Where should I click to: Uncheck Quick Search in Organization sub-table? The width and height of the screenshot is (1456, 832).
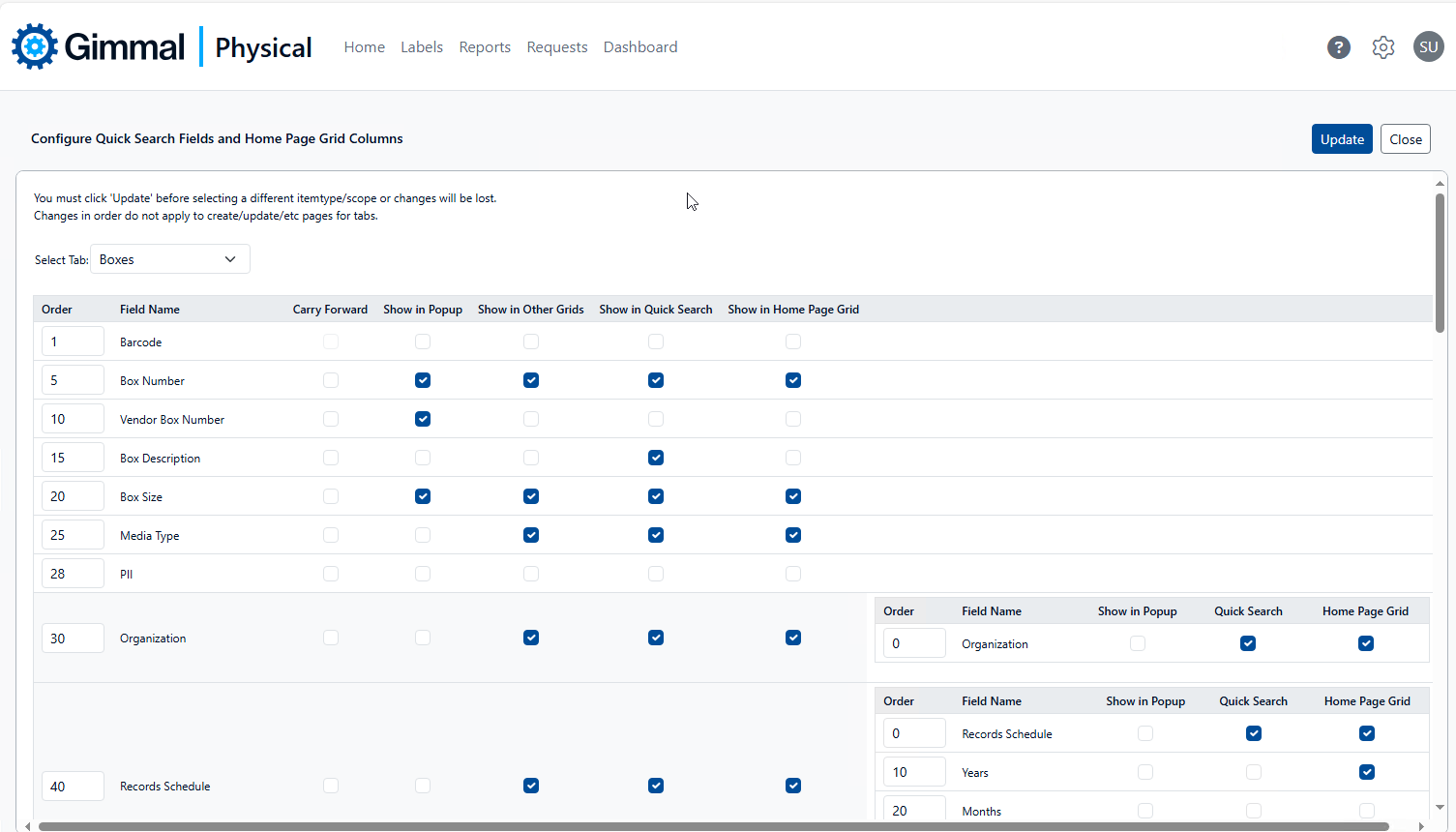coord(1248,643)
